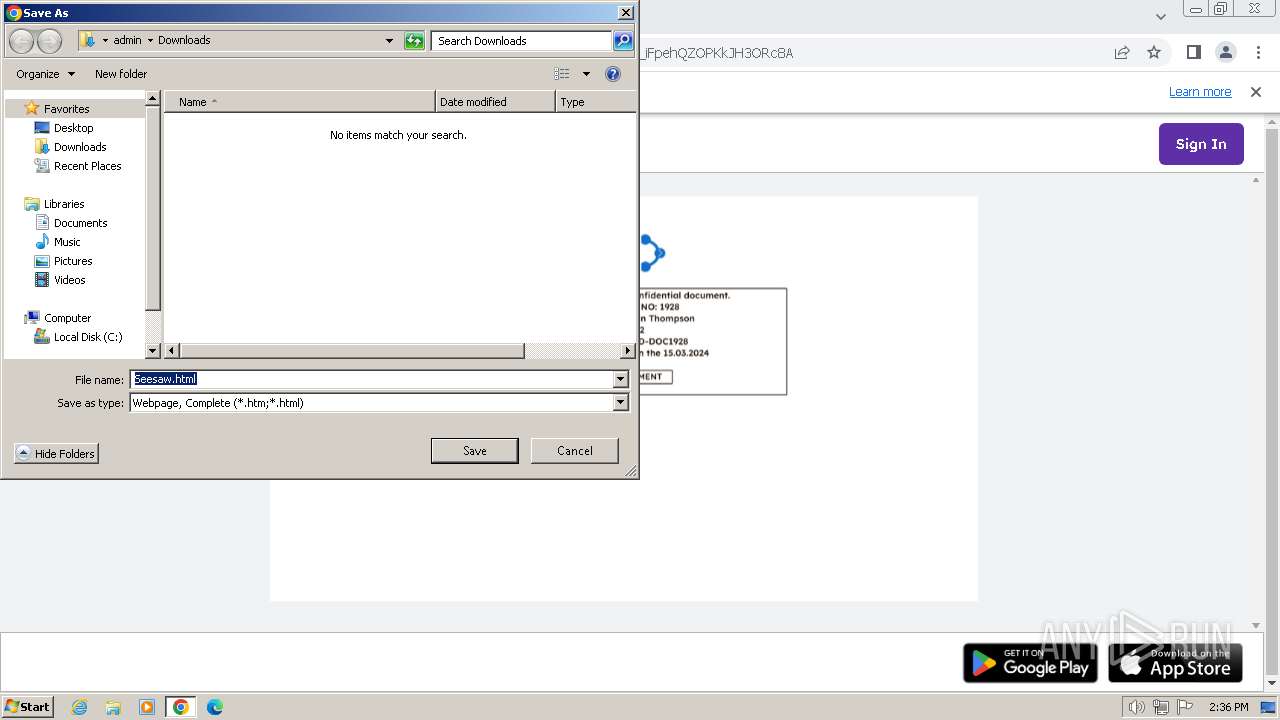Bookmark this page with the star icon
Image resolution: width=1280 pixels, height=720 pixels.
coord(1154,52)
